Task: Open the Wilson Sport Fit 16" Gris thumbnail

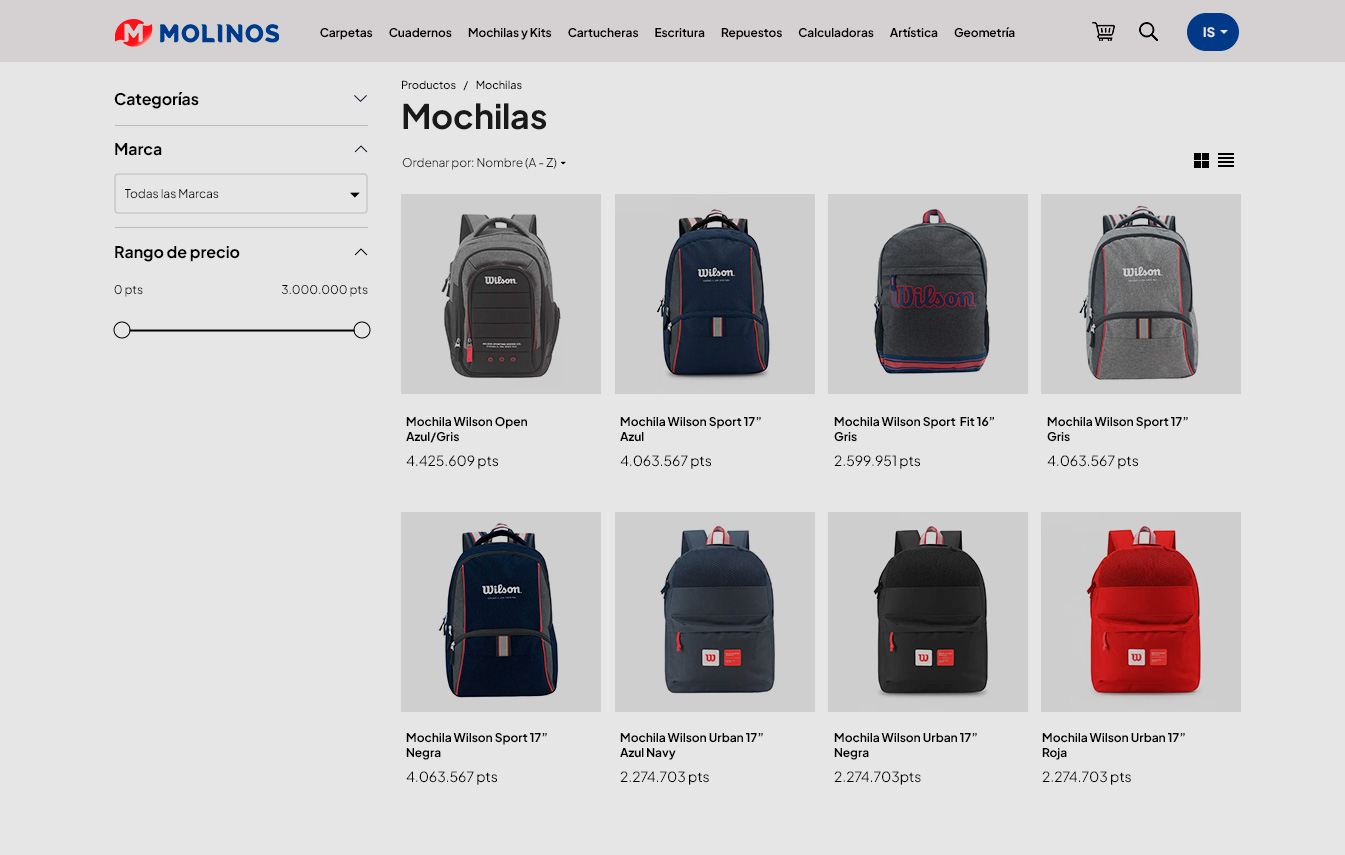Action: 928,294
